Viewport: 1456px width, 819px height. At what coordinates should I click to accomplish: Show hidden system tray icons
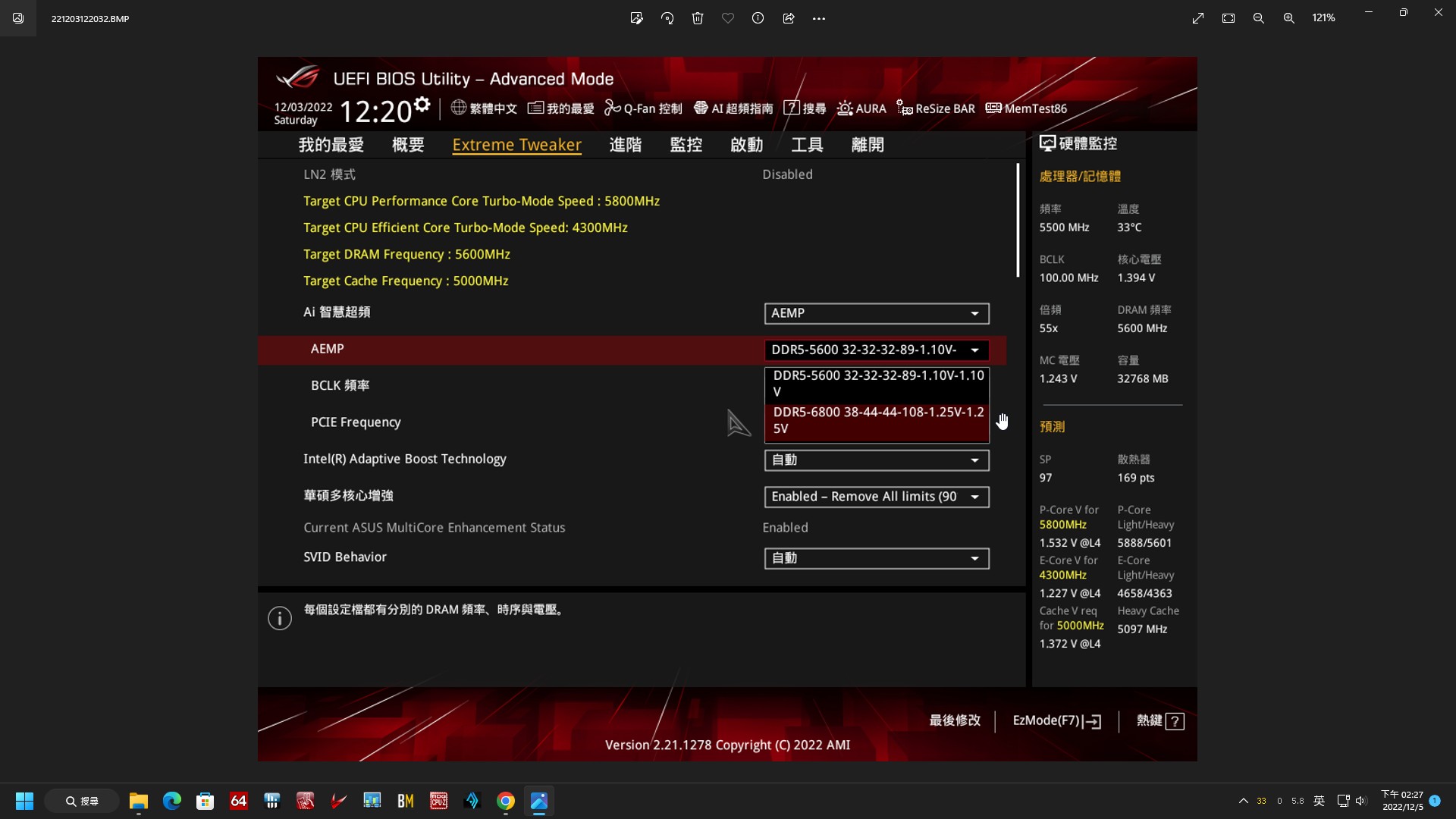[x=1244, y=801]
